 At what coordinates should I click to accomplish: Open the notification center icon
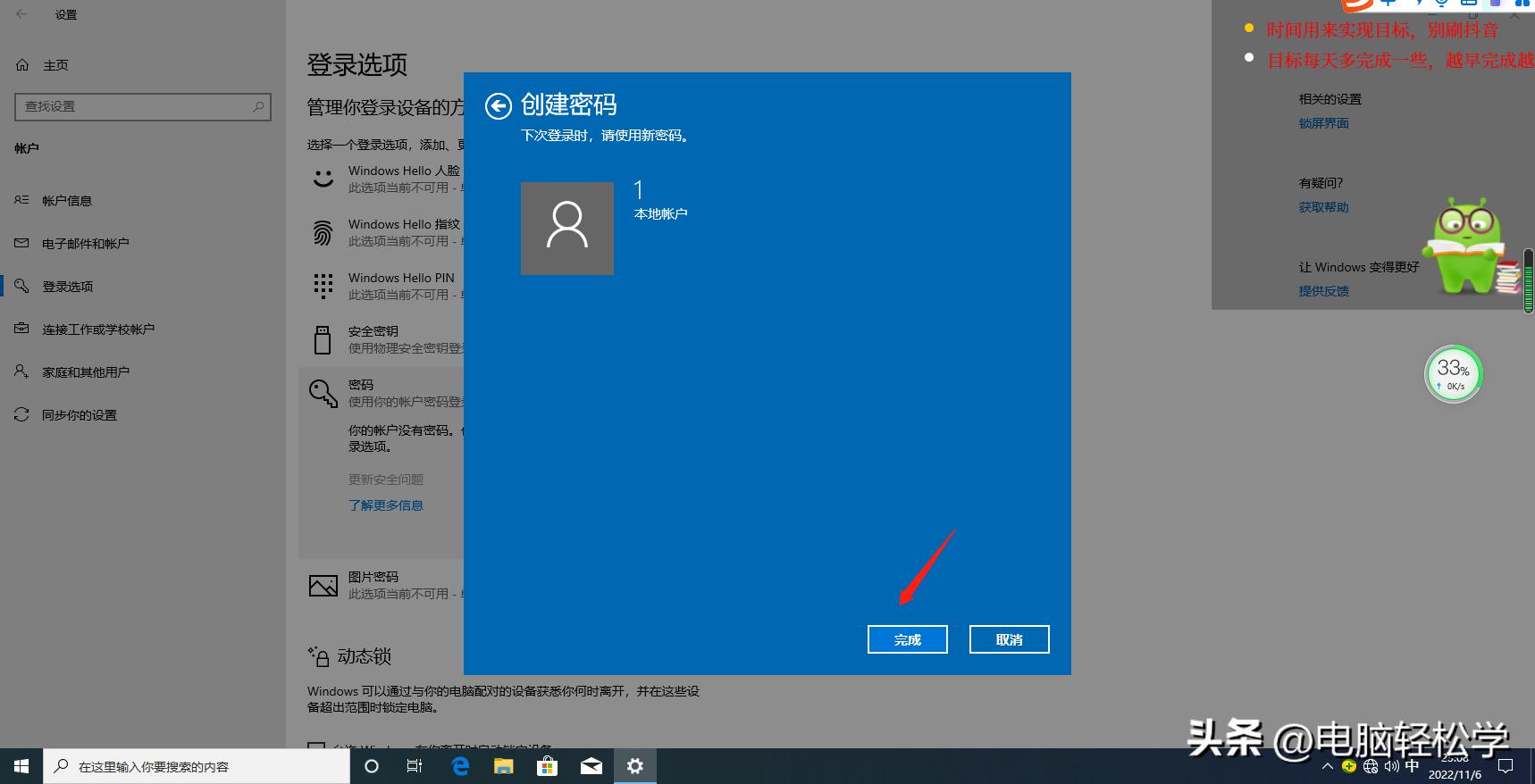pos(1506,766)
